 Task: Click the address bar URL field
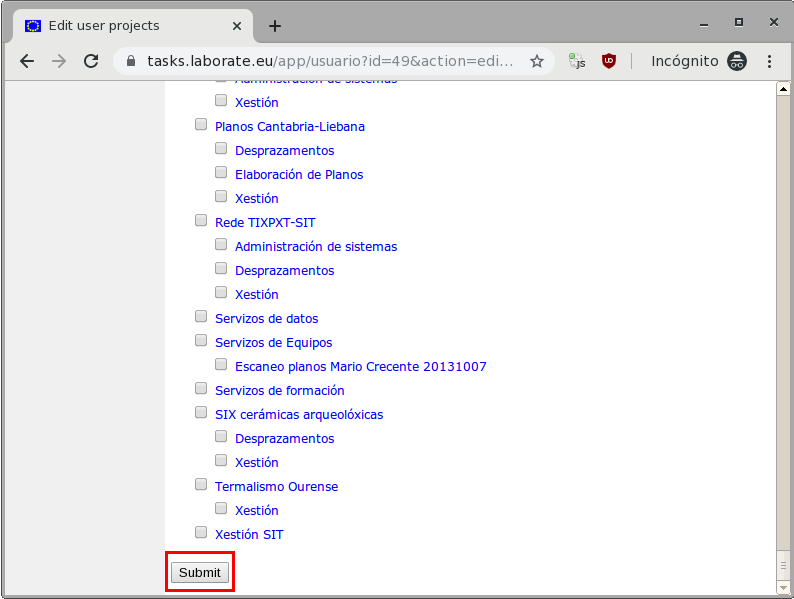[x=330, y=61]
